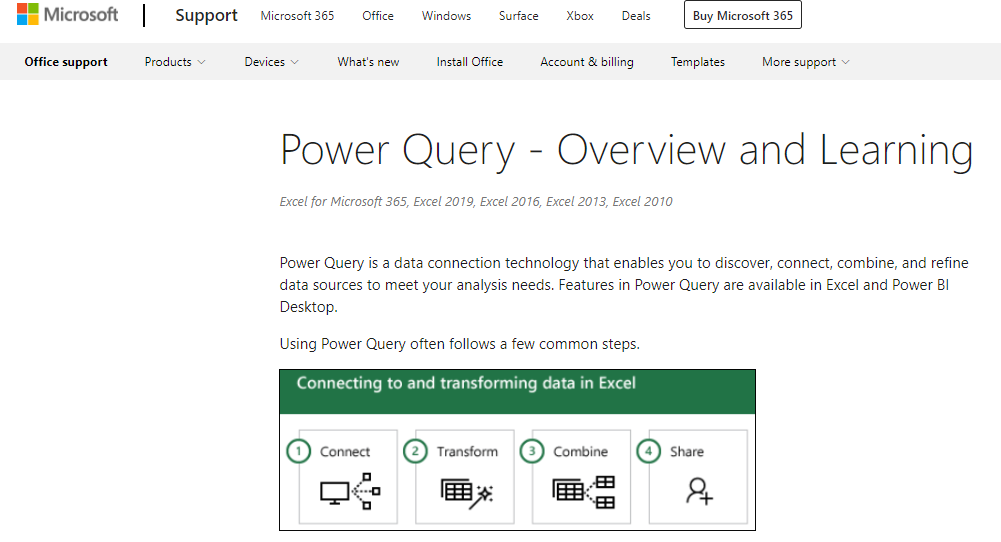Viewport: 1001px width, 542px height.
Task: Click the Microsoft logo
Action: (68, 15)
